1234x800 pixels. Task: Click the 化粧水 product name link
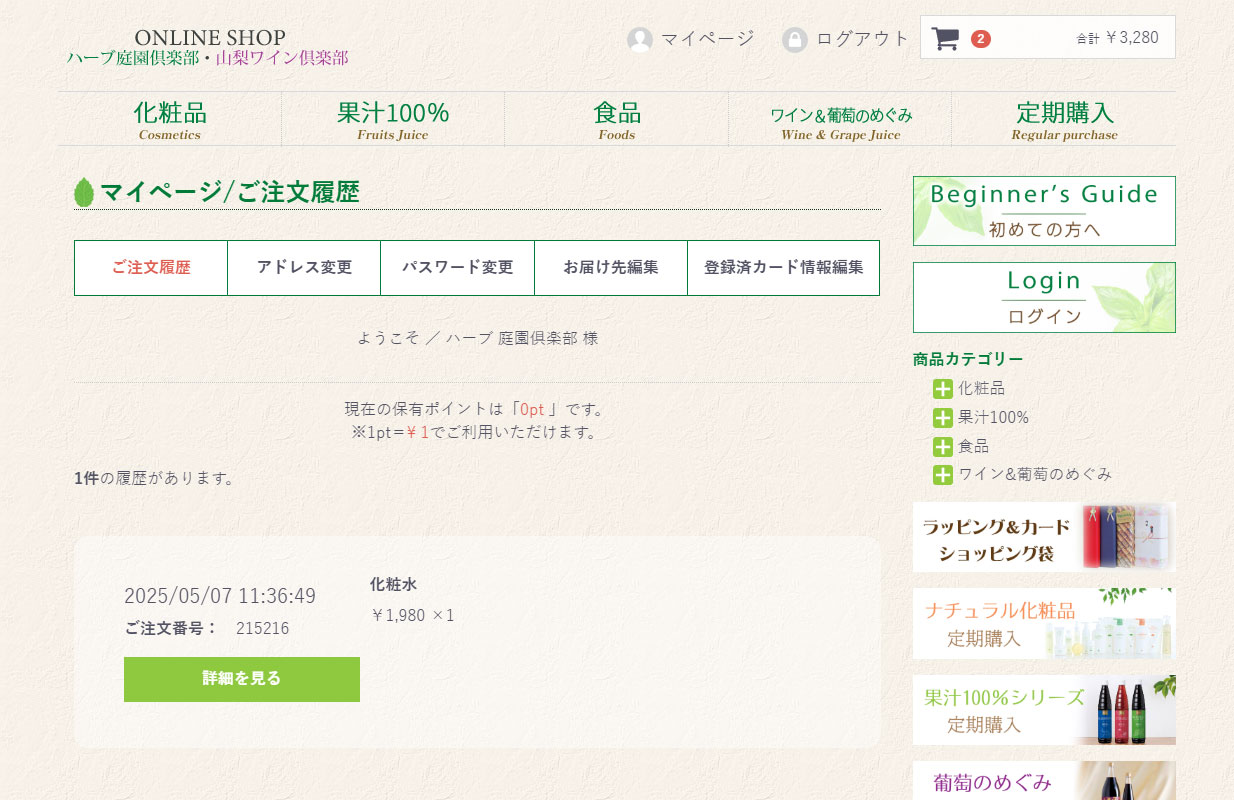click(393, 584)
